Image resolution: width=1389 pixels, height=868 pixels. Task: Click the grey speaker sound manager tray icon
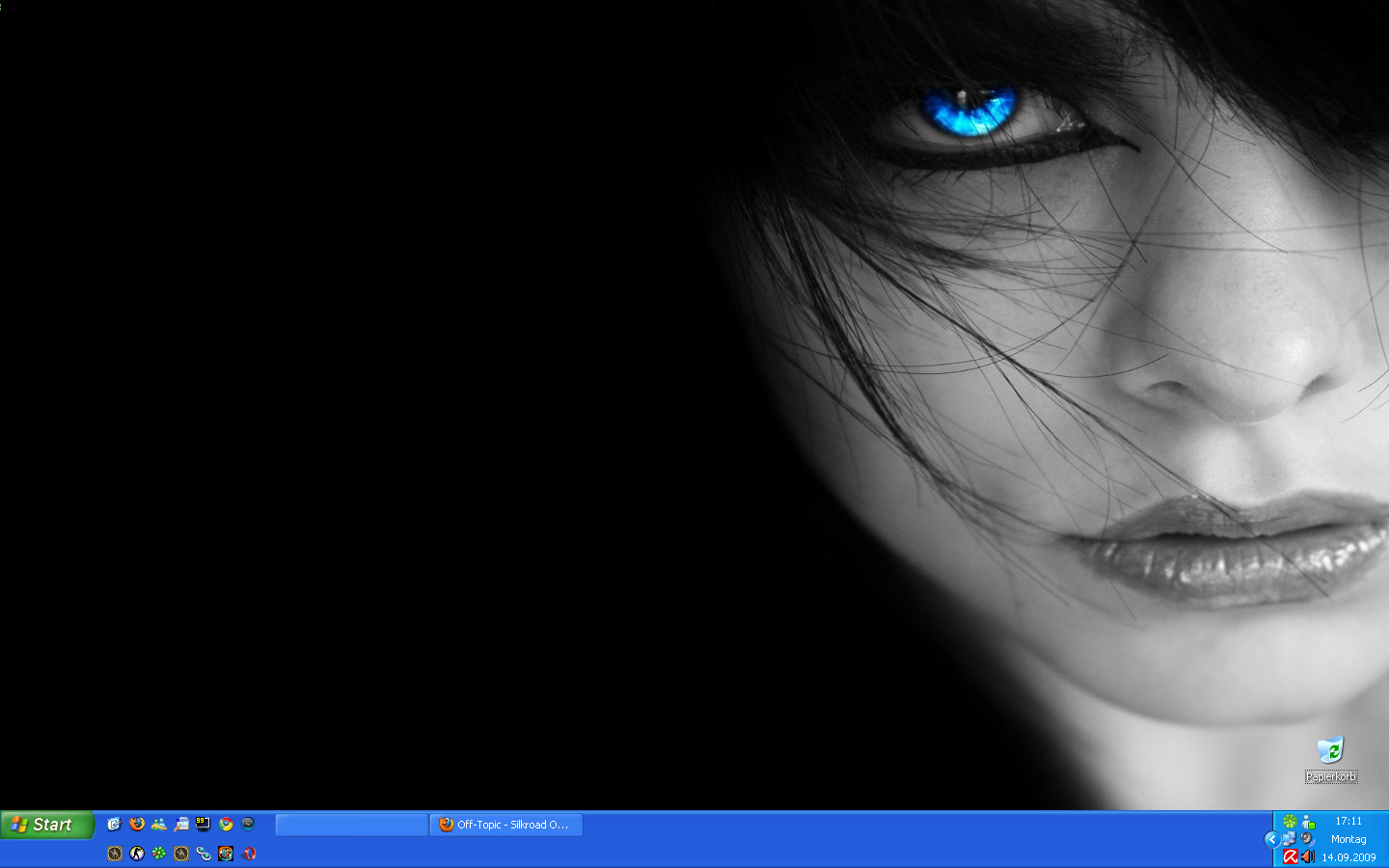coord(1308,839)
